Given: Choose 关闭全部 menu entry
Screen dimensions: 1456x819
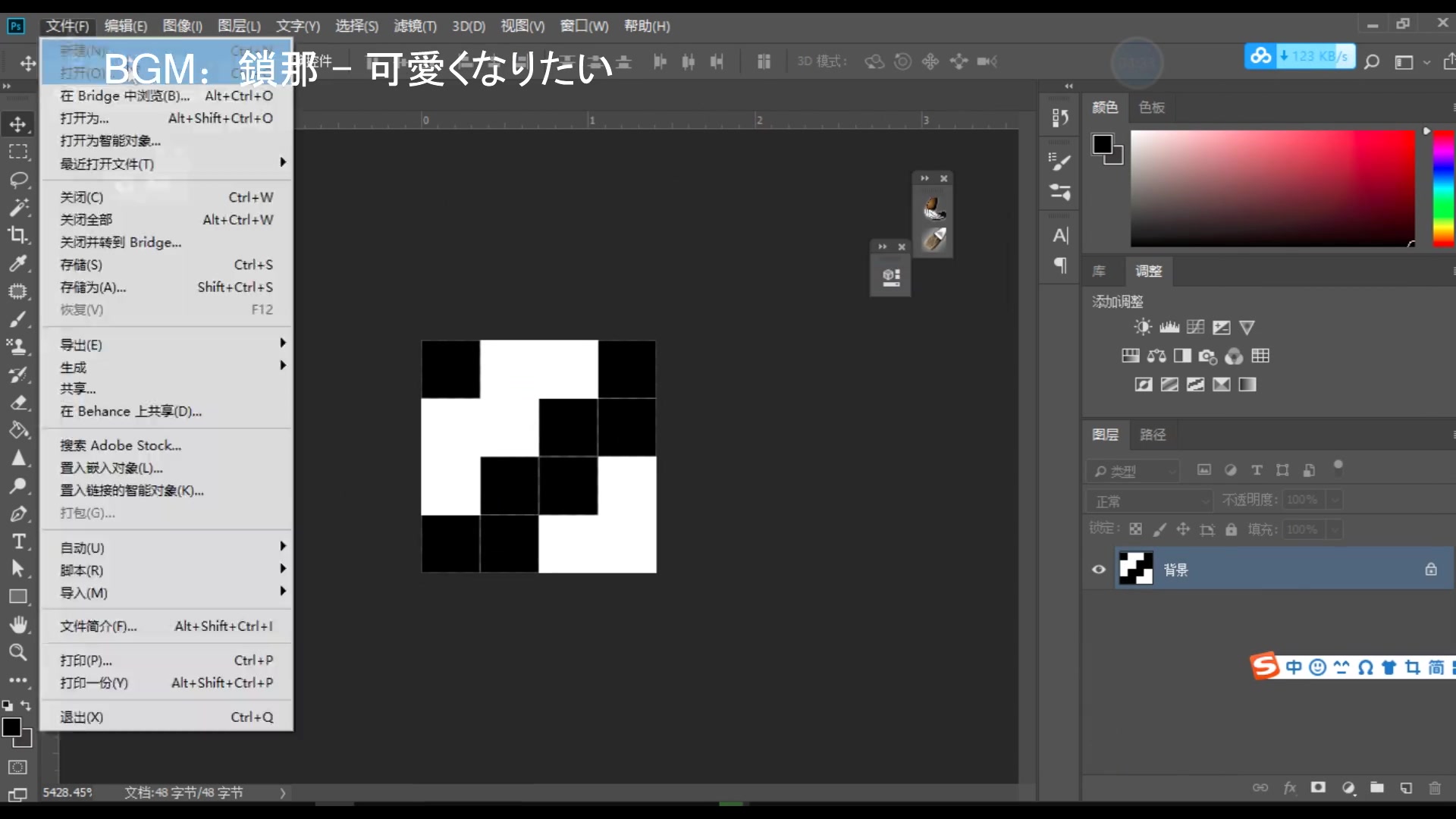Looking at the screenshot, I should (165, 220).
